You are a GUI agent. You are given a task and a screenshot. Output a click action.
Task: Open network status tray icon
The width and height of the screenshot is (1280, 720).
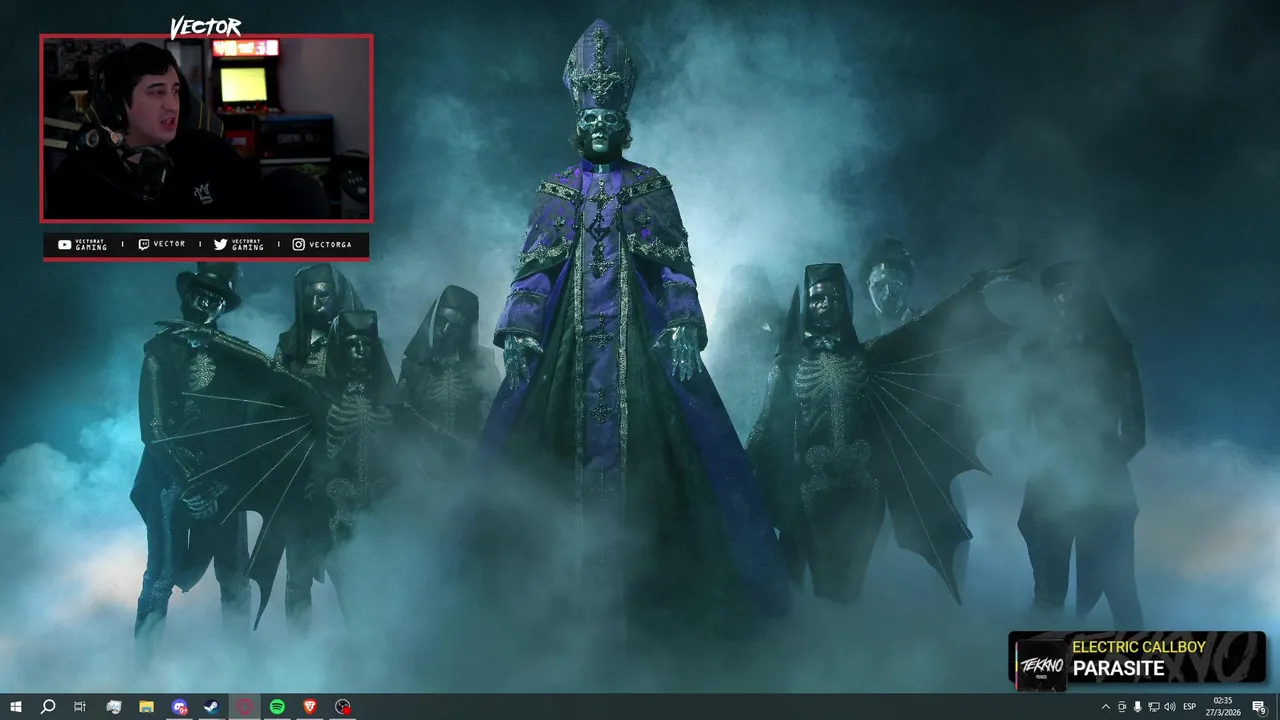(1153, 707)
